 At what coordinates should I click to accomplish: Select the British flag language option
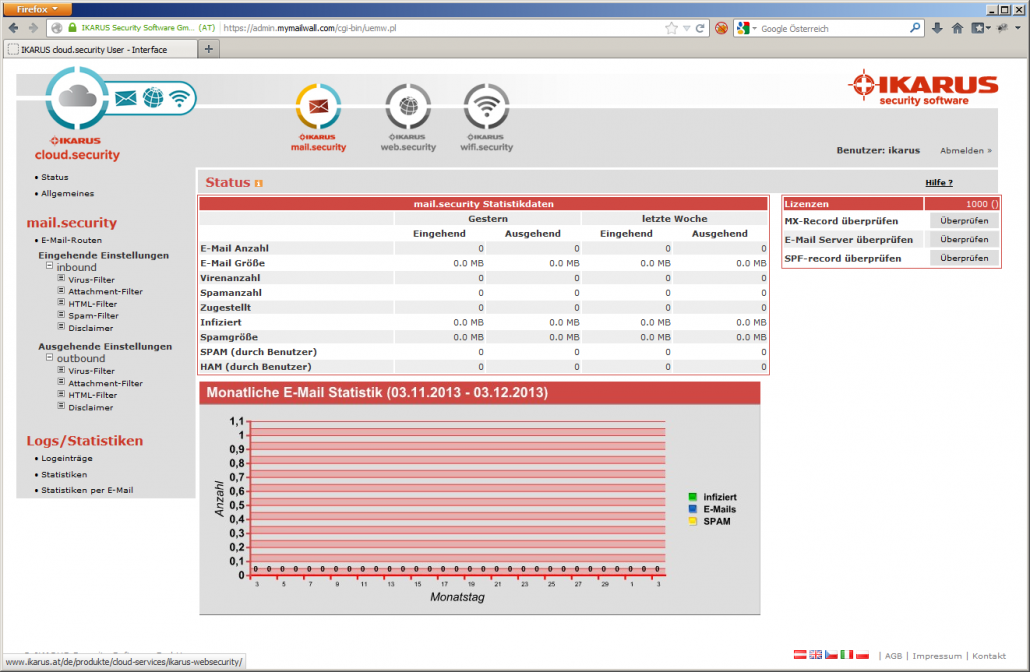click(816, 655)
